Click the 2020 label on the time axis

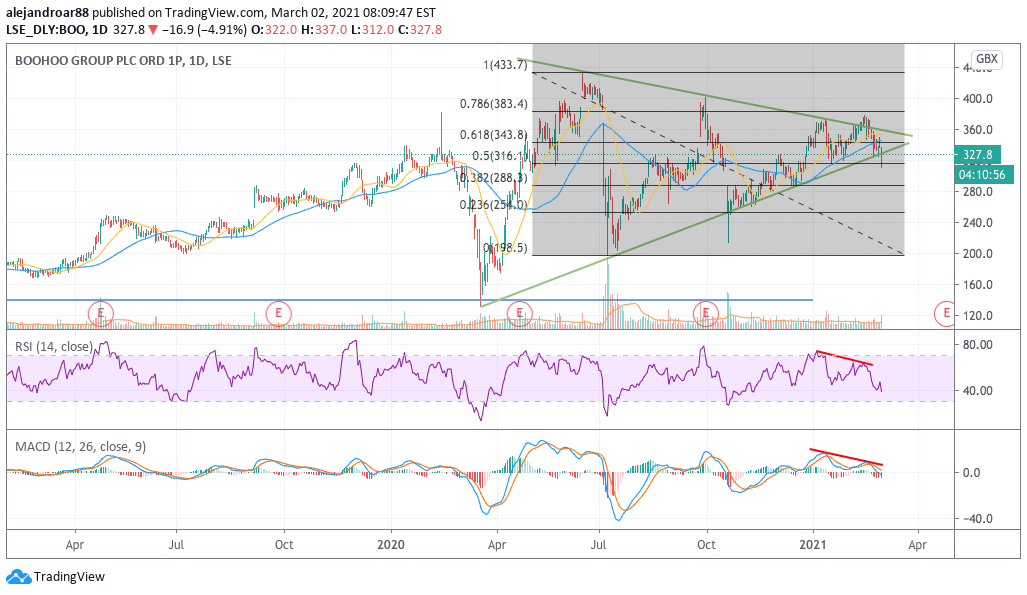(391, 545)
